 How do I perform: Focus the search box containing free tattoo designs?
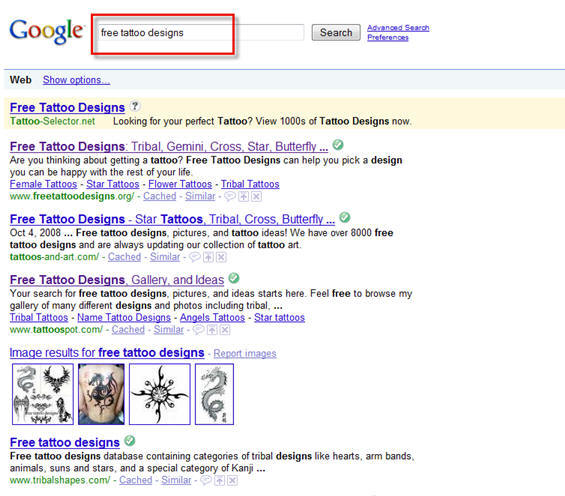pos(201,33)
